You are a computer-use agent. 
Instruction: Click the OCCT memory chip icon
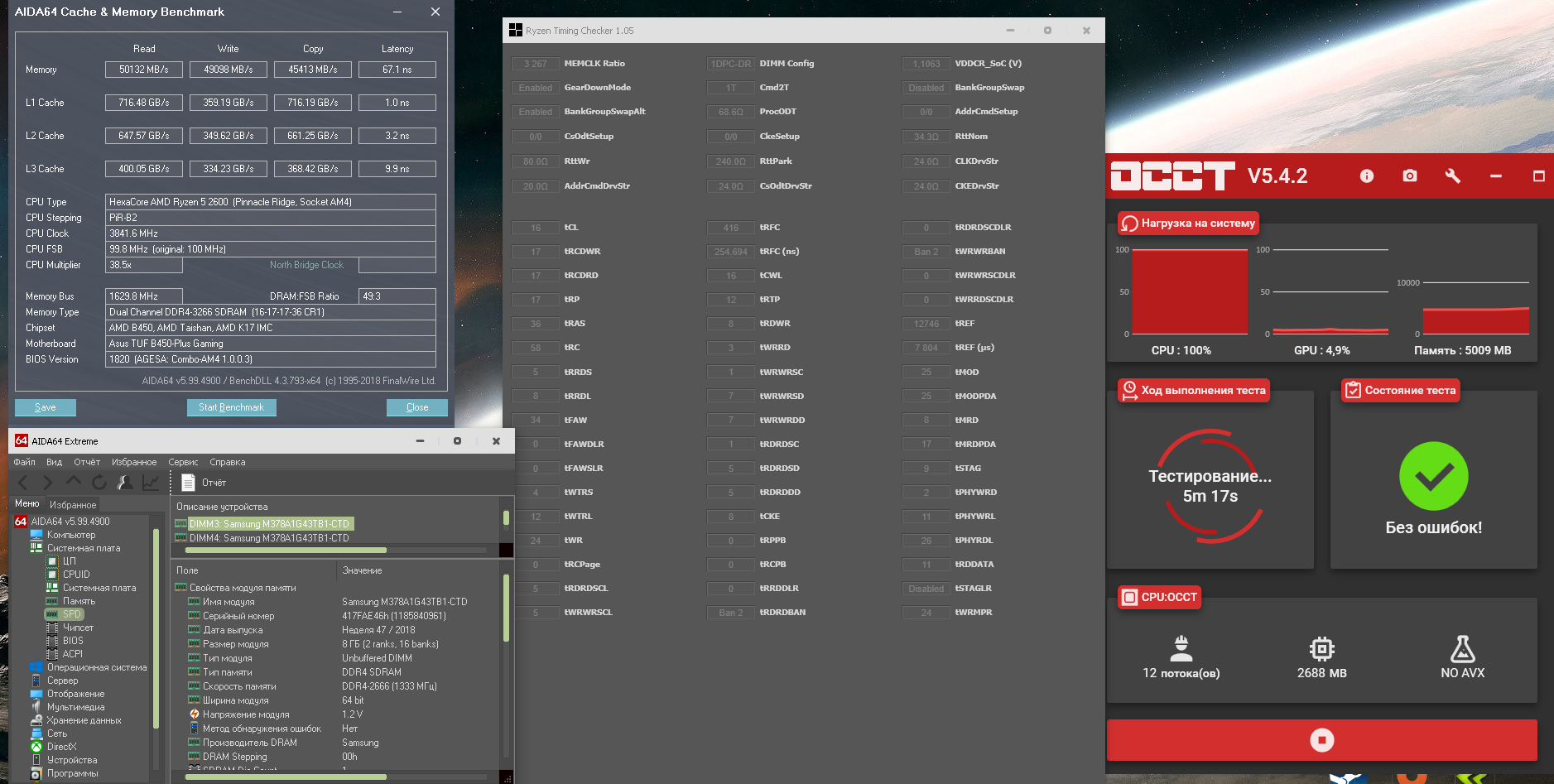tap(1322, 648)
